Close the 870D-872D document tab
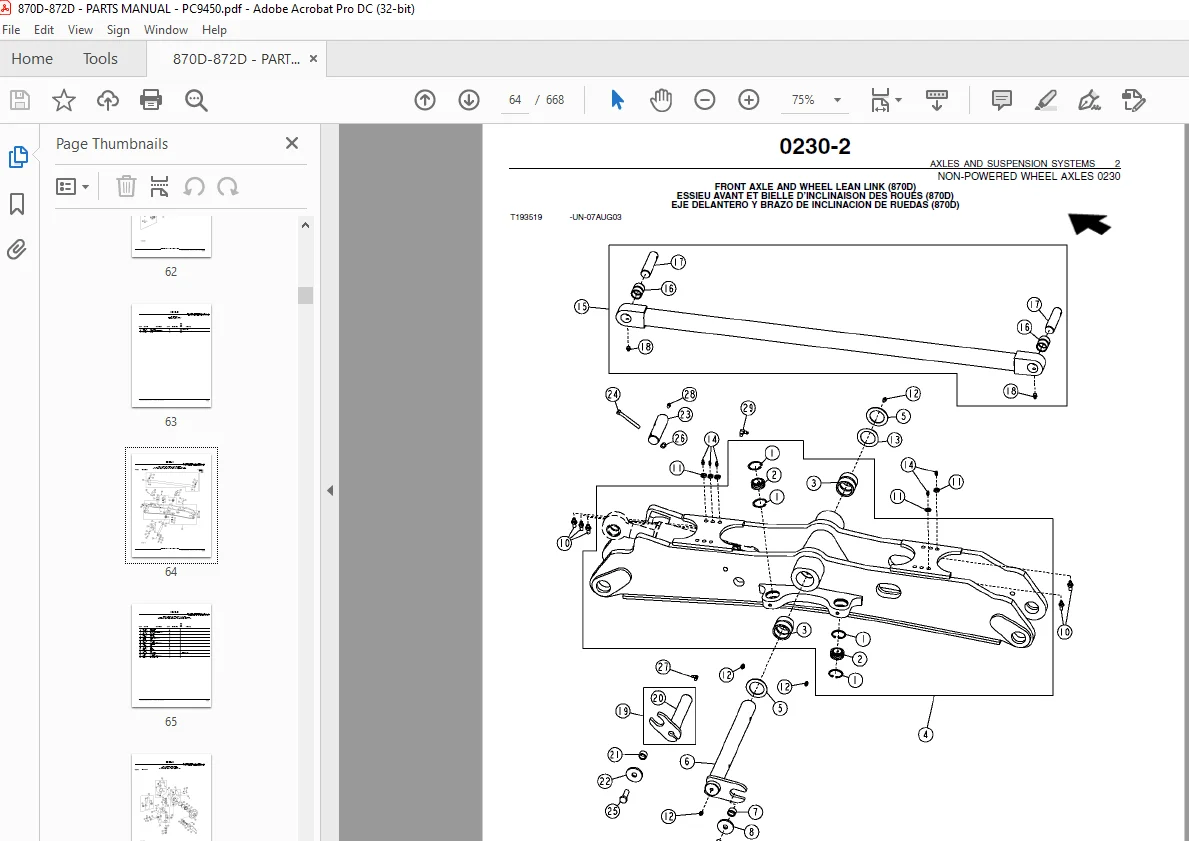This screenshot has width=1189, height=841. pos(313,58)
